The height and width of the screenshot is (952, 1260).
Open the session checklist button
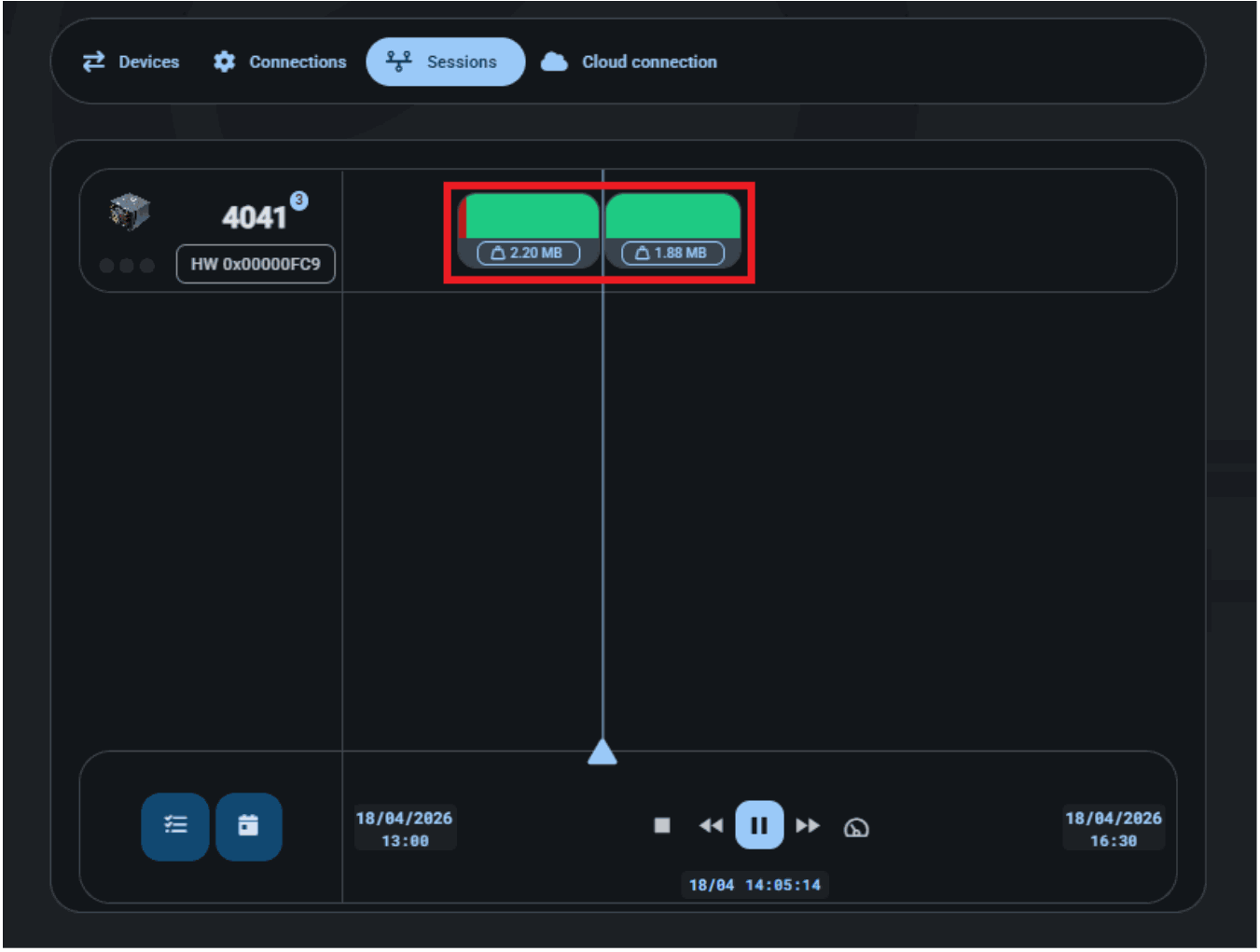[x=175, y=826]
